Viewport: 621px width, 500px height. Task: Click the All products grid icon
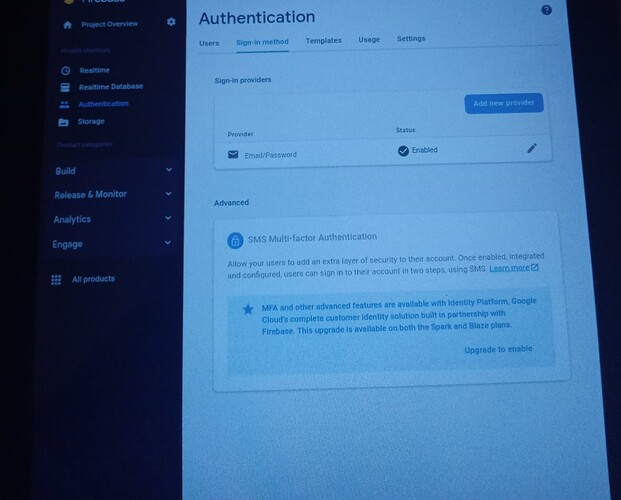coord(56,280)
